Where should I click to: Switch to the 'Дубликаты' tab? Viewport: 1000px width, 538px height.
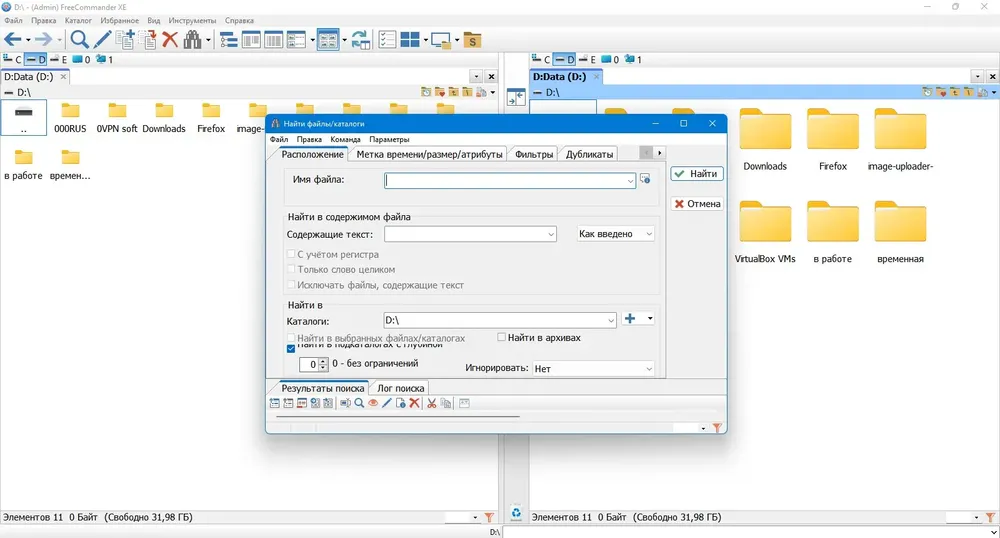tap(589, 154)
